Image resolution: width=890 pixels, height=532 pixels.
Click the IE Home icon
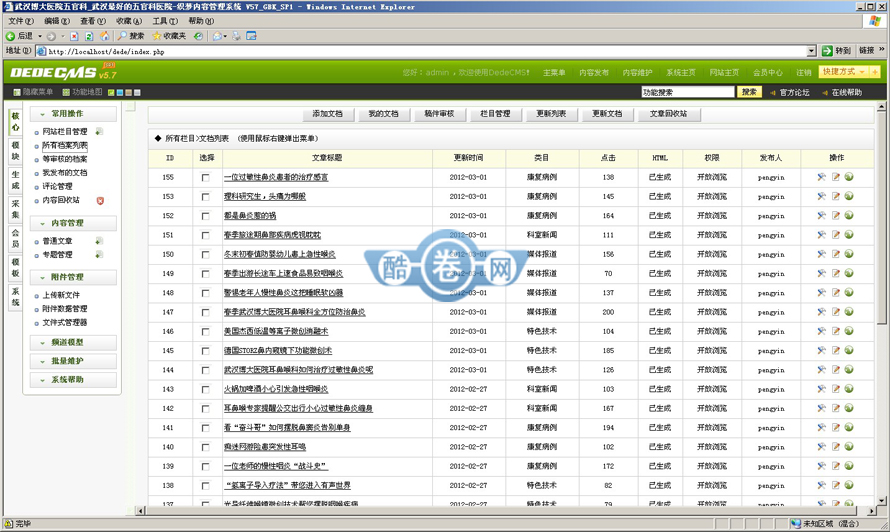pyautogui.click(x=104, y=36)
